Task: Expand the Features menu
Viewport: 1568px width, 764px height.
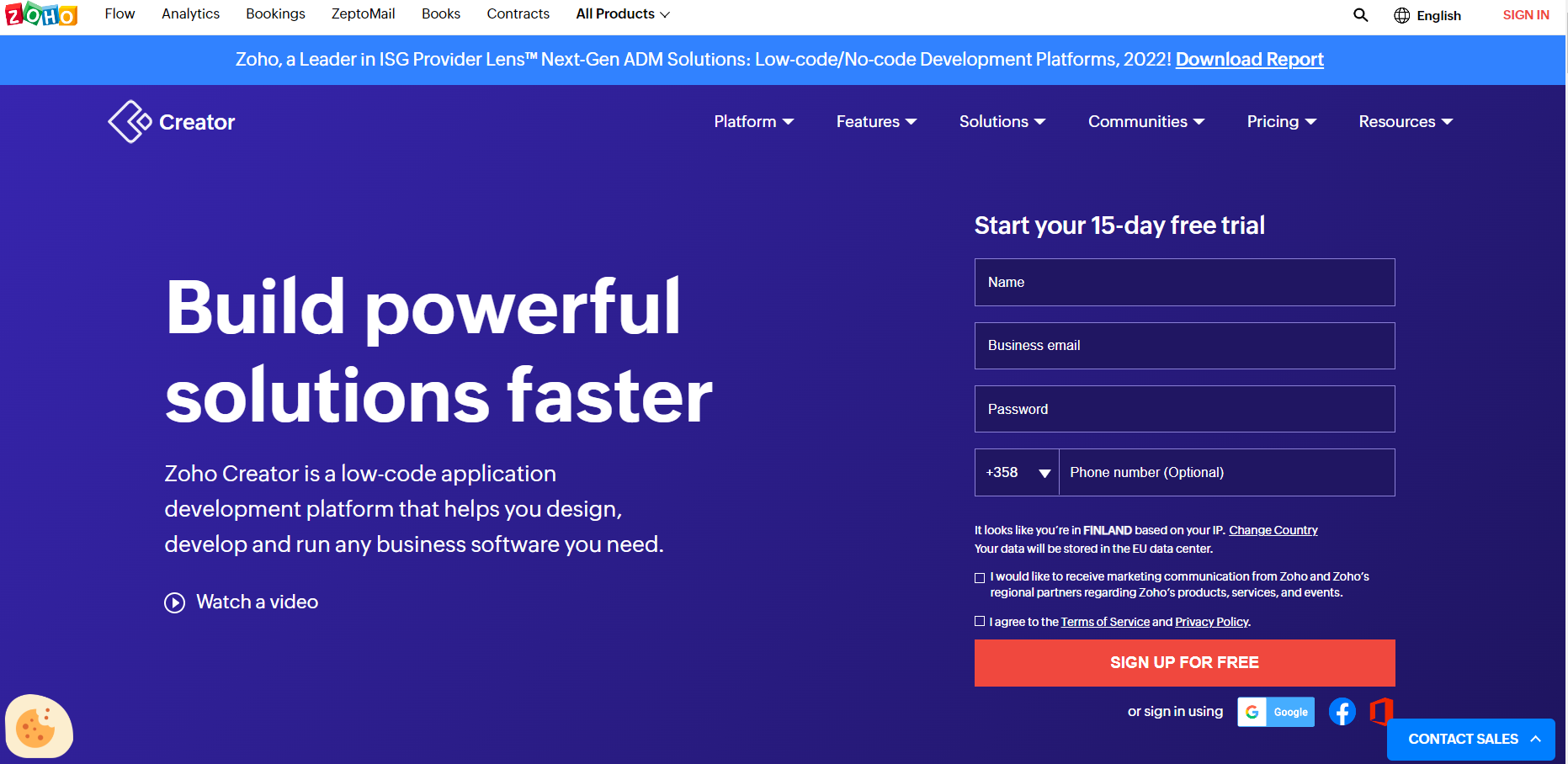Action: click(x=877, y=122)
